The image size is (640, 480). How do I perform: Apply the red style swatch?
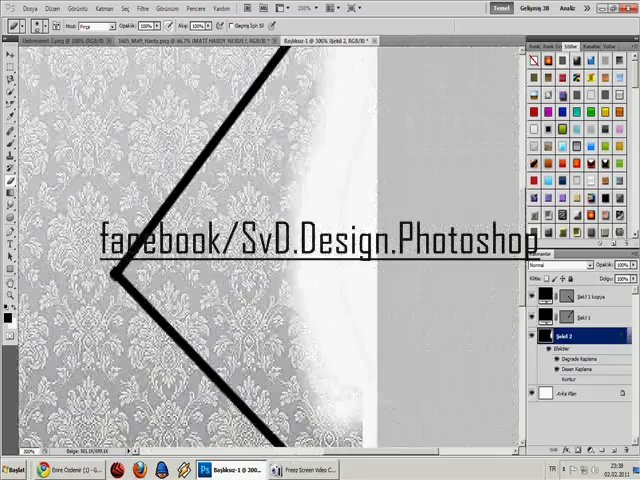tap(534, 112)
